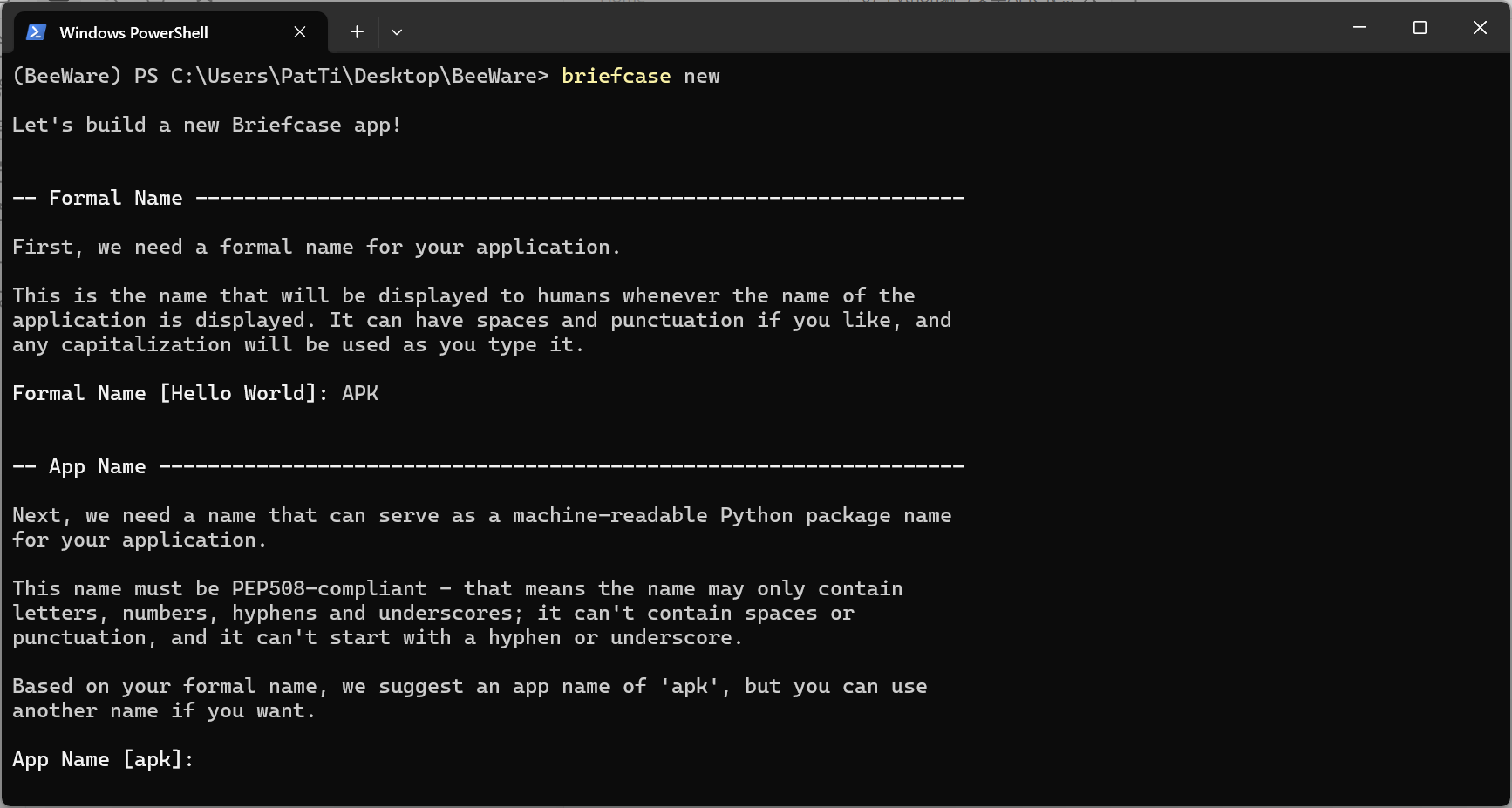
Task: Click the PEP508-compliant text
Action: tap(330, 588)
